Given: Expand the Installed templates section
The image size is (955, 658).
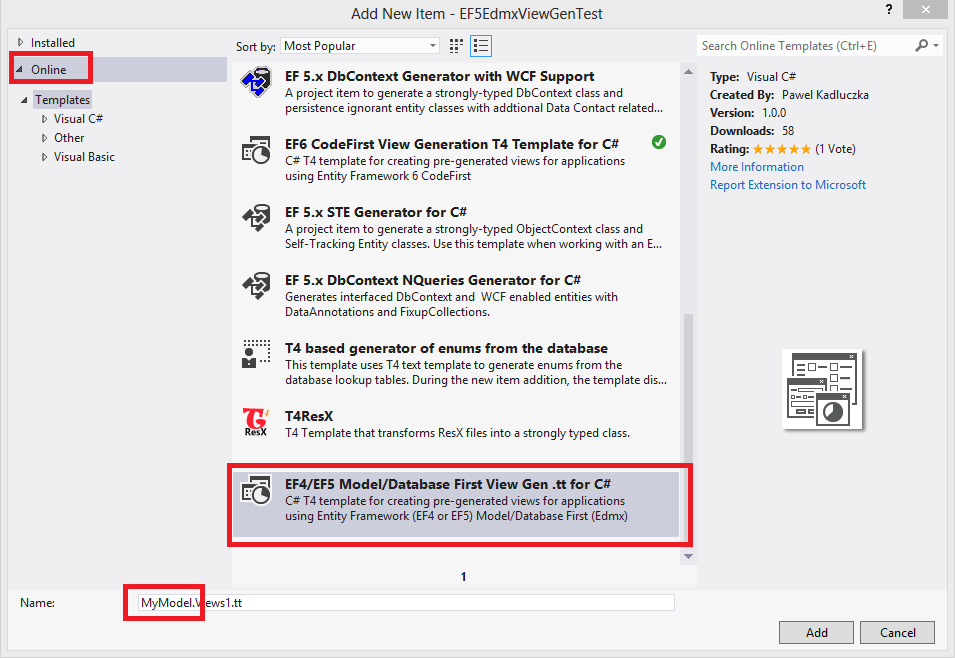Looking at the screenshot, I should tap(22, 43).
